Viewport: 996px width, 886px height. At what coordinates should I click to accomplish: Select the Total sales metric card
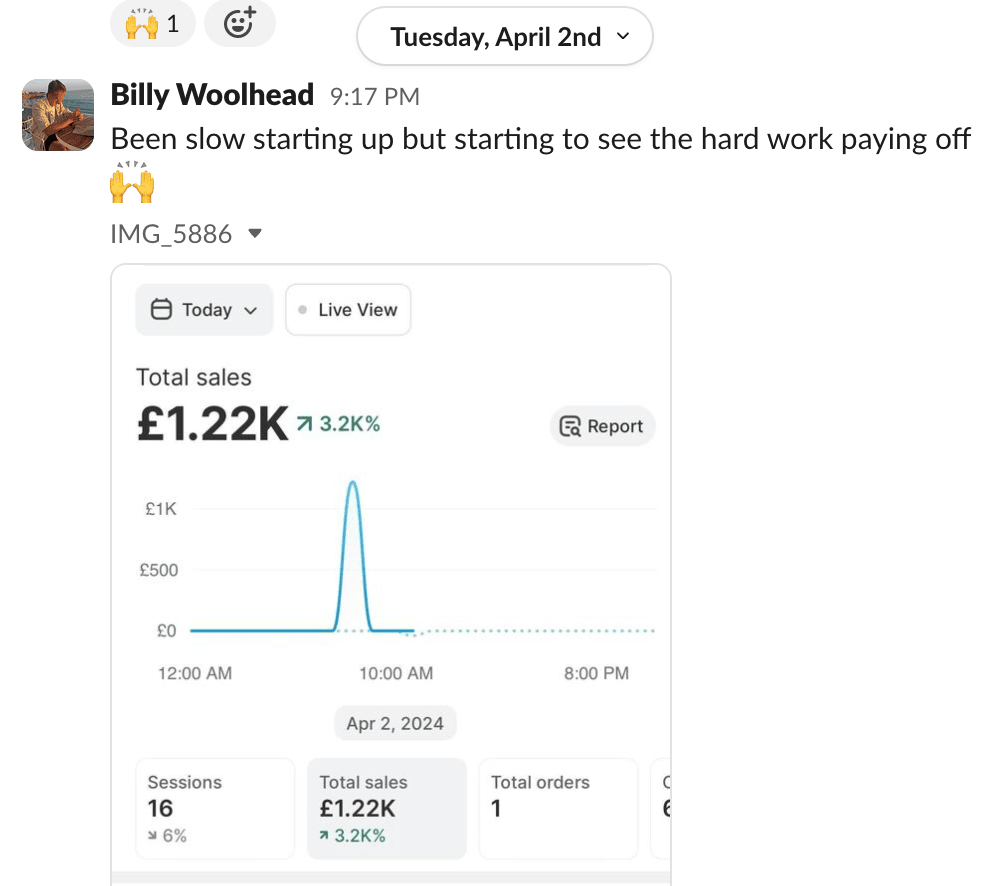pyautogui.click(x=386, y=808)
